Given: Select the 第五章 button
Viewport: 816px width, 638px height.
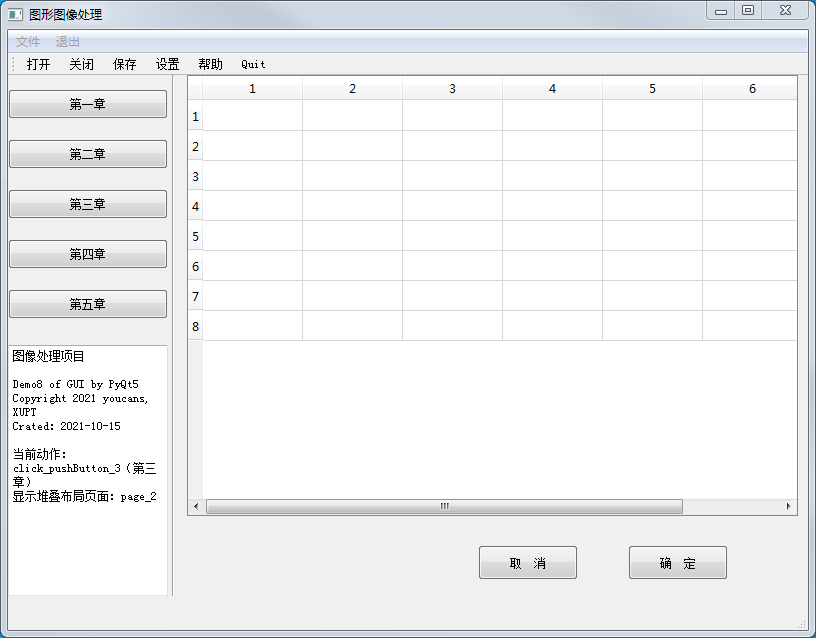Looking at the screenshot, I should pos(88,304).
